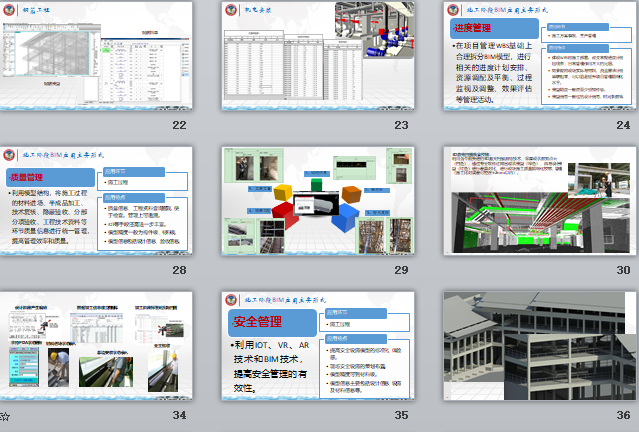Click the logo icon on slide 28

tap(10, 155)
